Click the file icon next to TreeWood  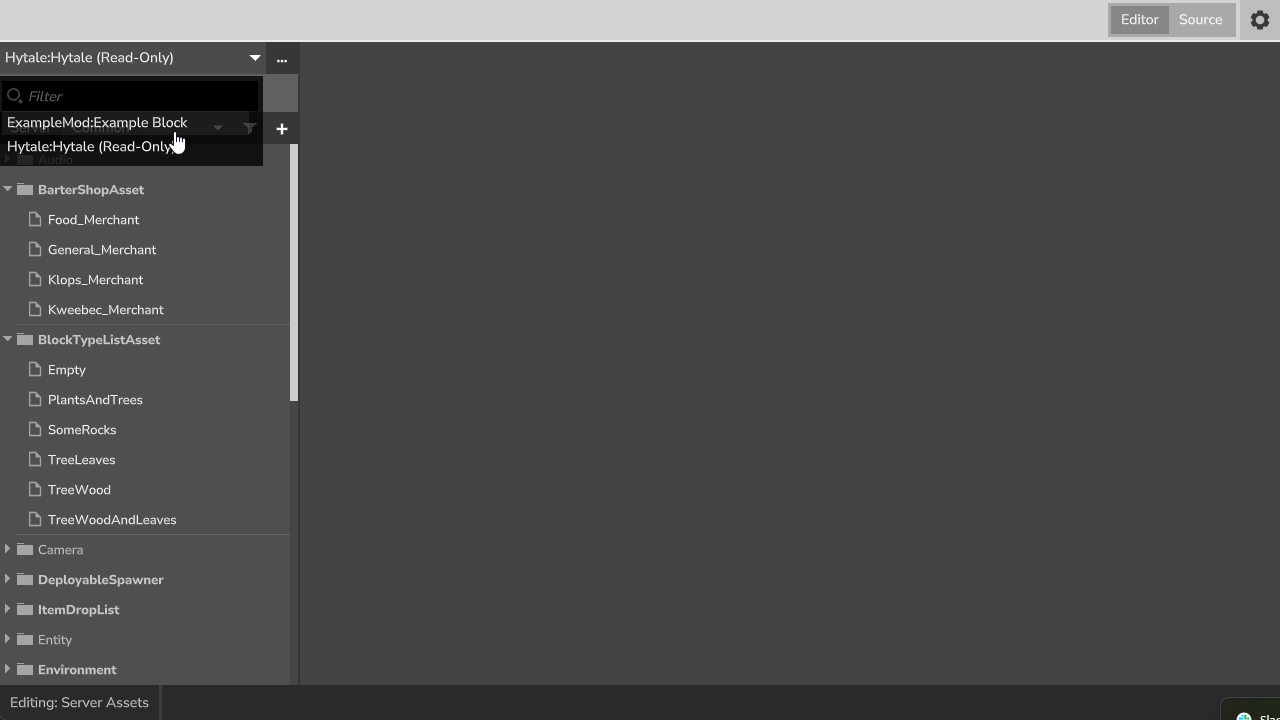[35, 489]
